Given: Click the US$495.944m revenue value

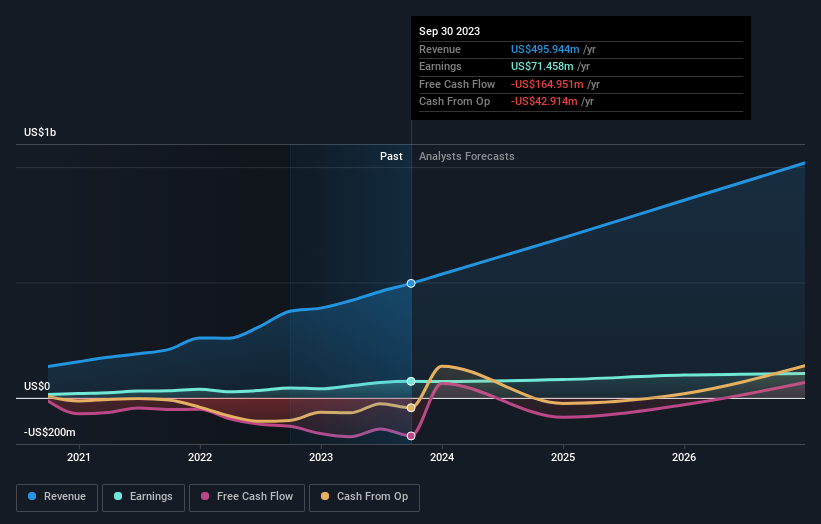Looking at the screenshot, I should 545,49.
